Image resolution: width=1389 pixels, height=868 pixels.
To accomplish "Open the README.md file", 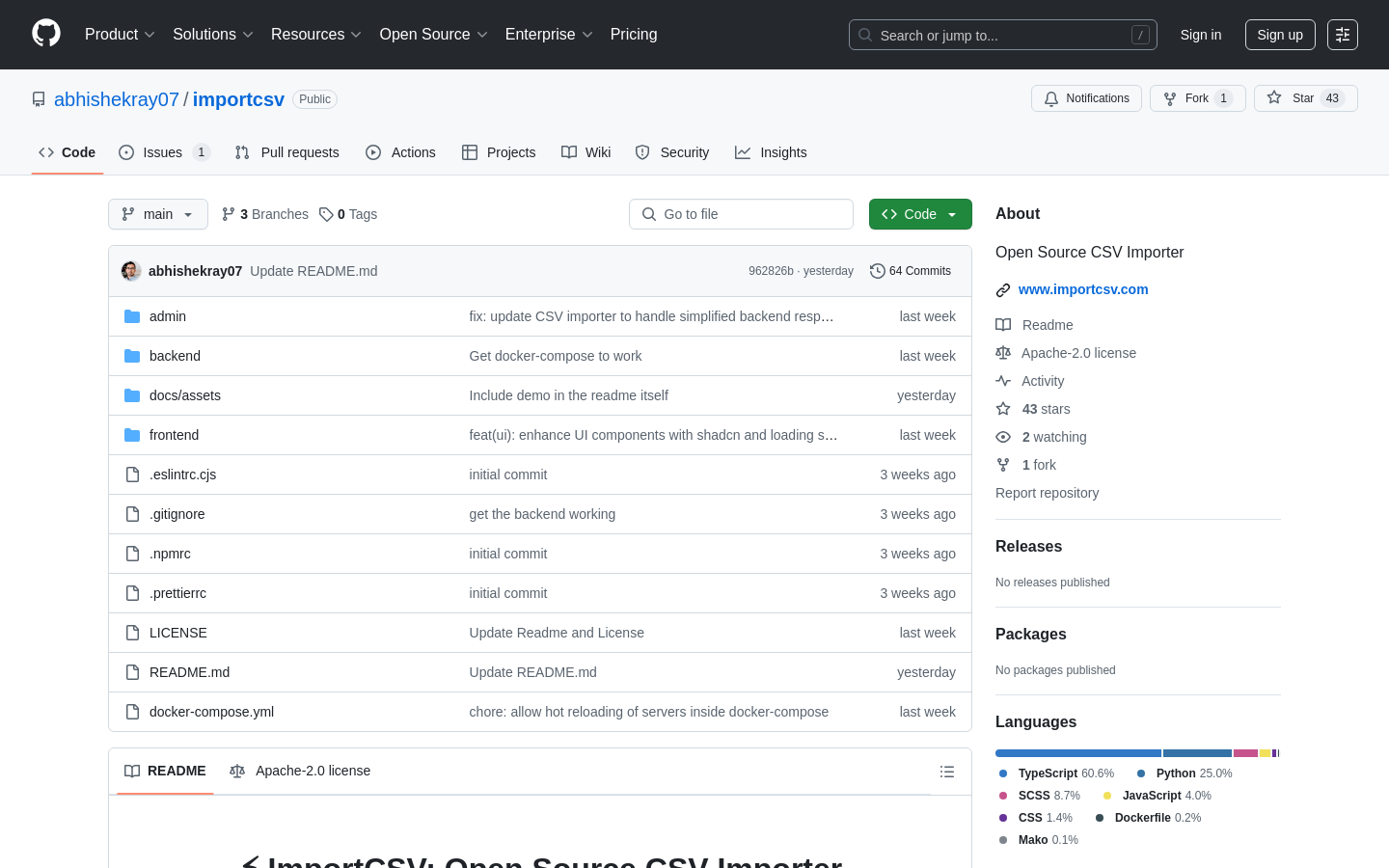I will point(189,672).
